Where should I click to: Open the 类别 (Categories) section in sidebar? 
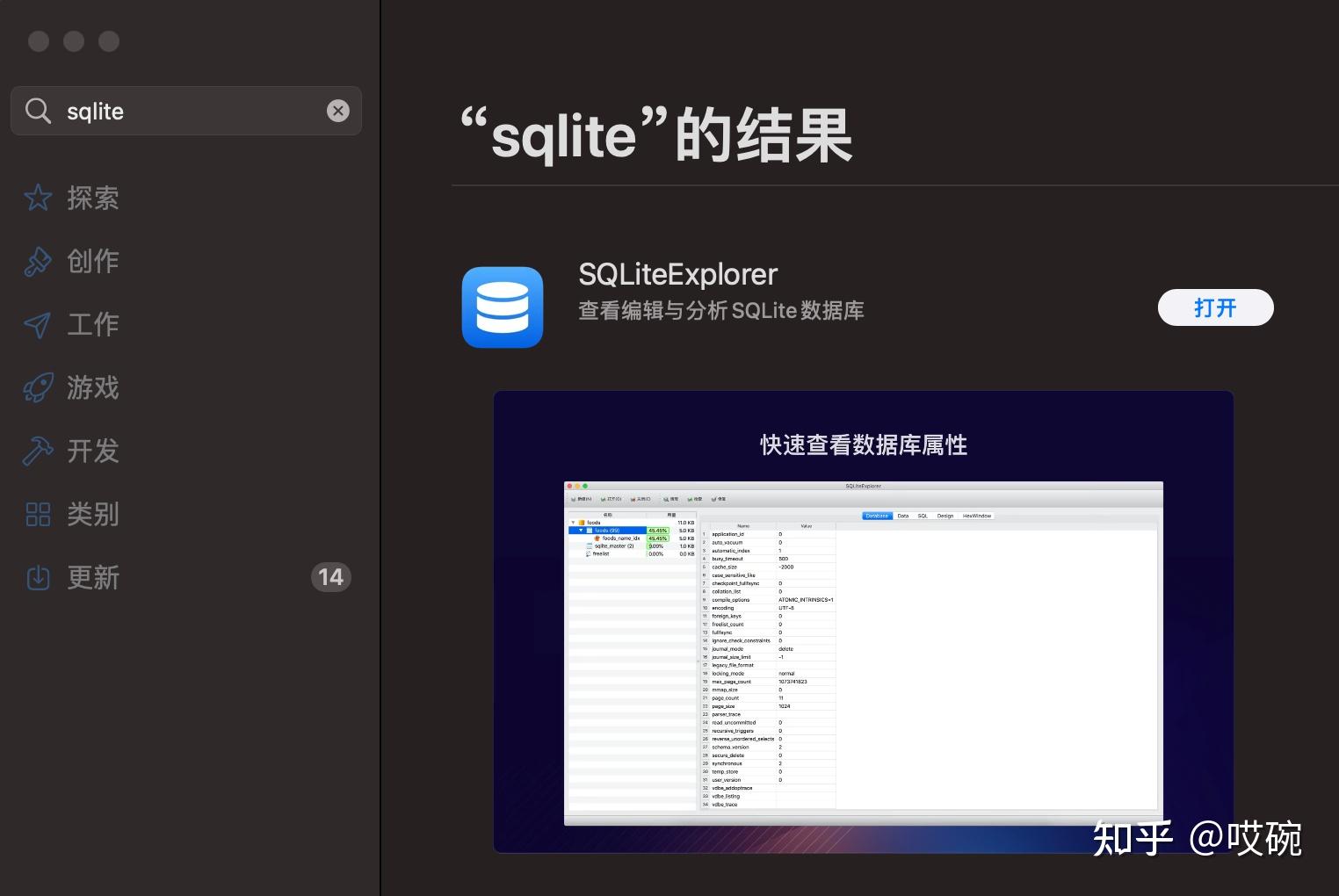[x=93, y=514]
